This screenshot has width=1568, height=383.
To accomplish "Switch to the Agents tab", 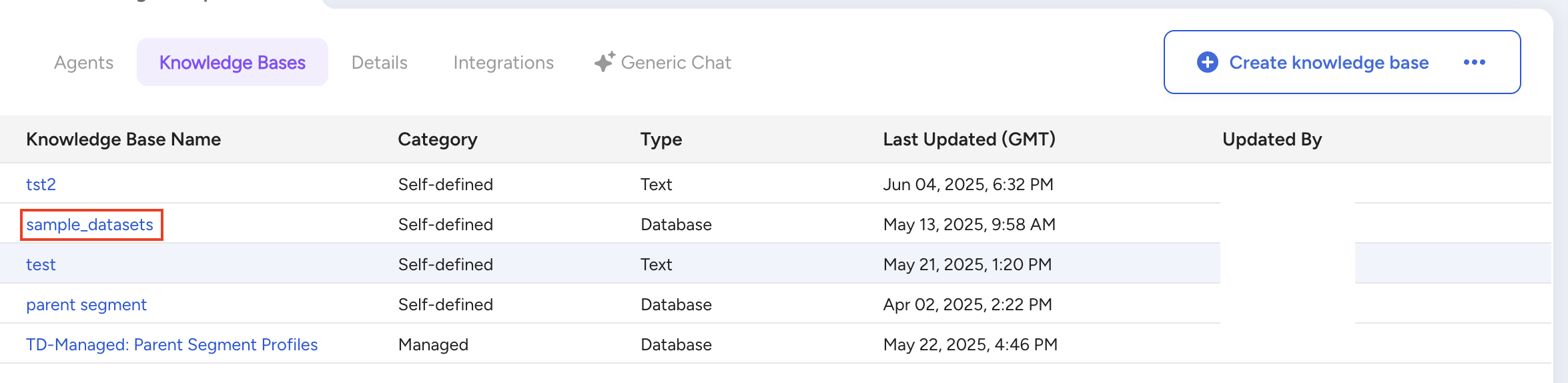I will pos(83,62).
